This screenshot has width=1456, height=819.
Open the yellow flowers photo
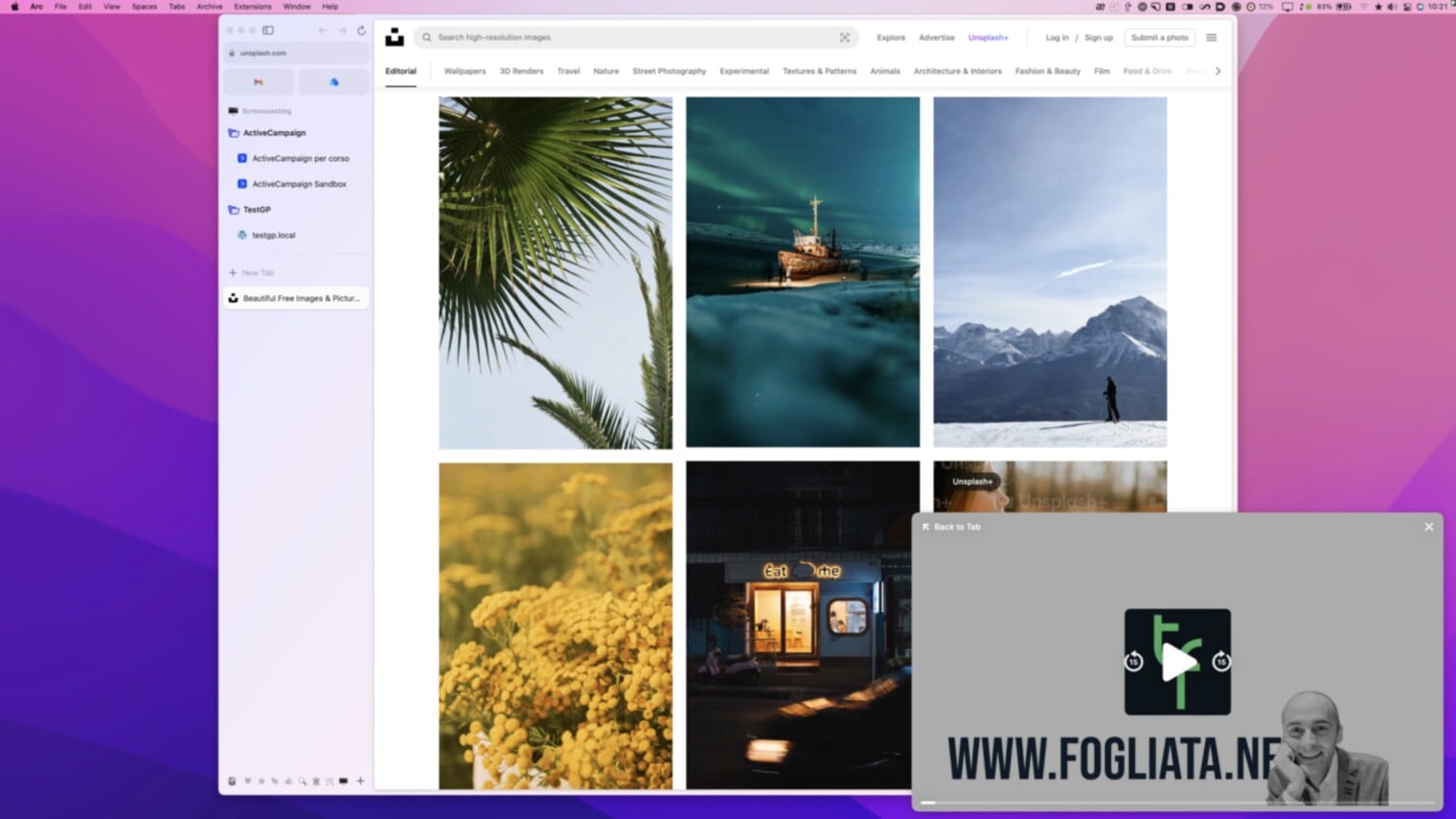click(556, 626)
